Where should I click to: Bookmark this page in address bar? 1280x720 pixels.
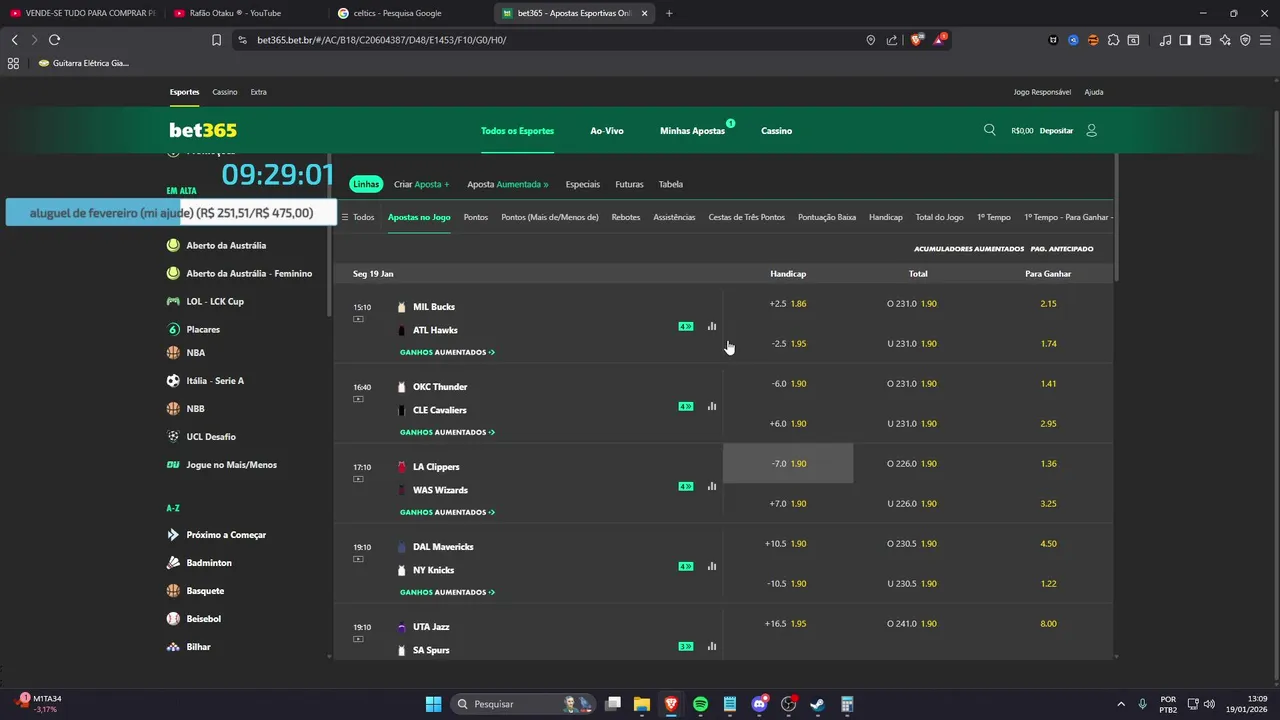216,40
